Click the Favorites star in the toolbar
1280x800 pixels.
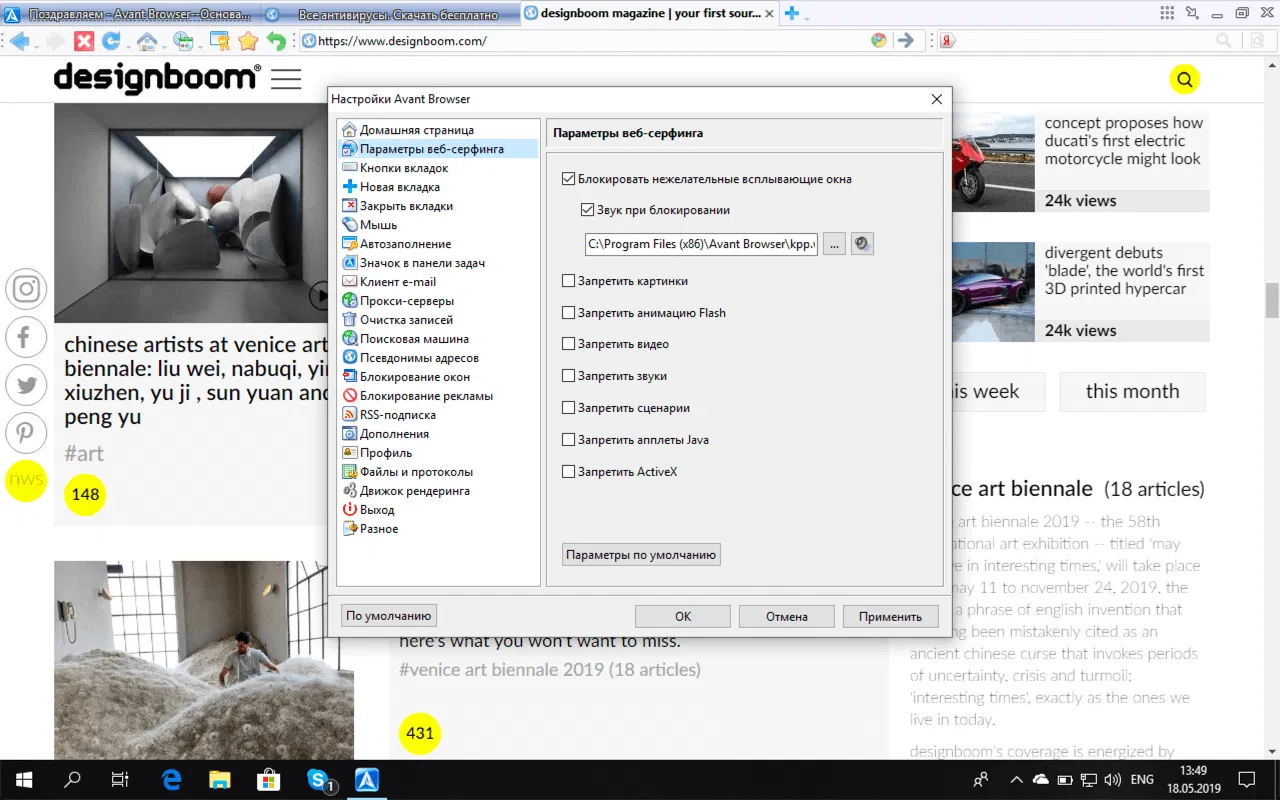pyautogui.click(x=248, y=41)
